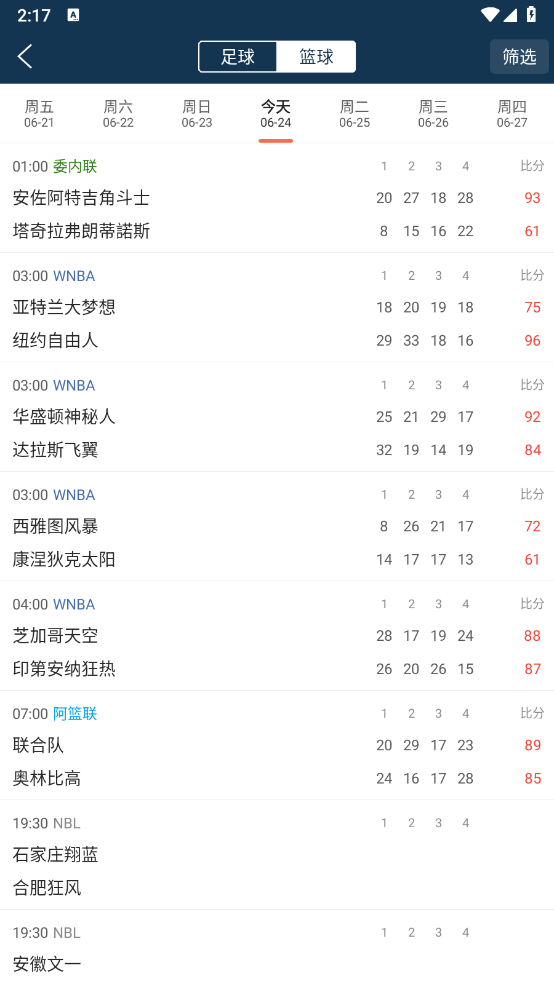The height and width of the screenshot is (984, 554).
Task: Tap the 芝加哥天空 team name
Action: point(55,636)
